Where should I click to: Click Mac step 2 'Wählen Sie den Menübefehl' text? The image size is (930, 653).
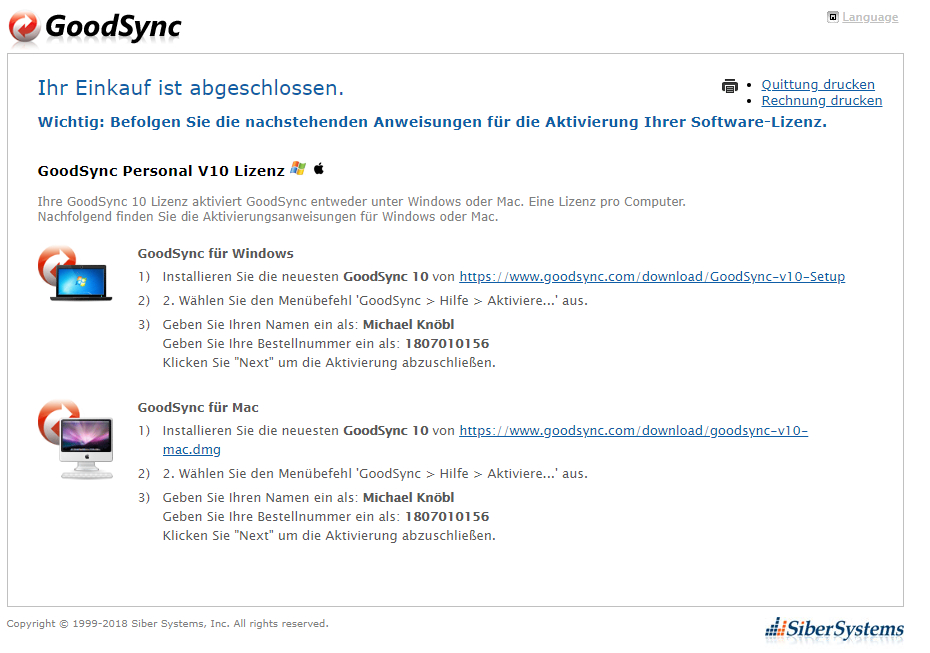(375, 474)
